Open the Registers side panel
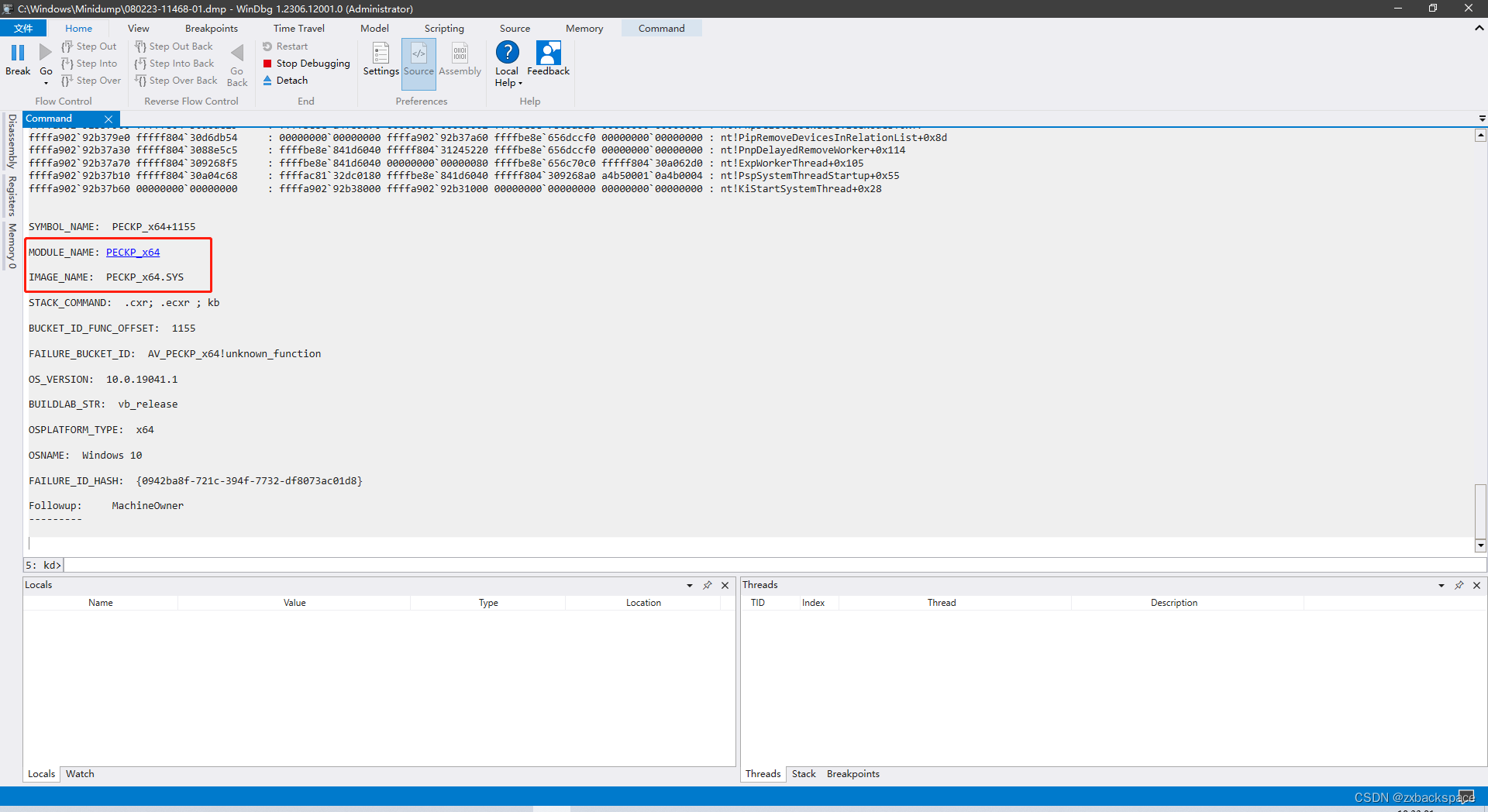 pyautogui.click(x=12, y=196)
